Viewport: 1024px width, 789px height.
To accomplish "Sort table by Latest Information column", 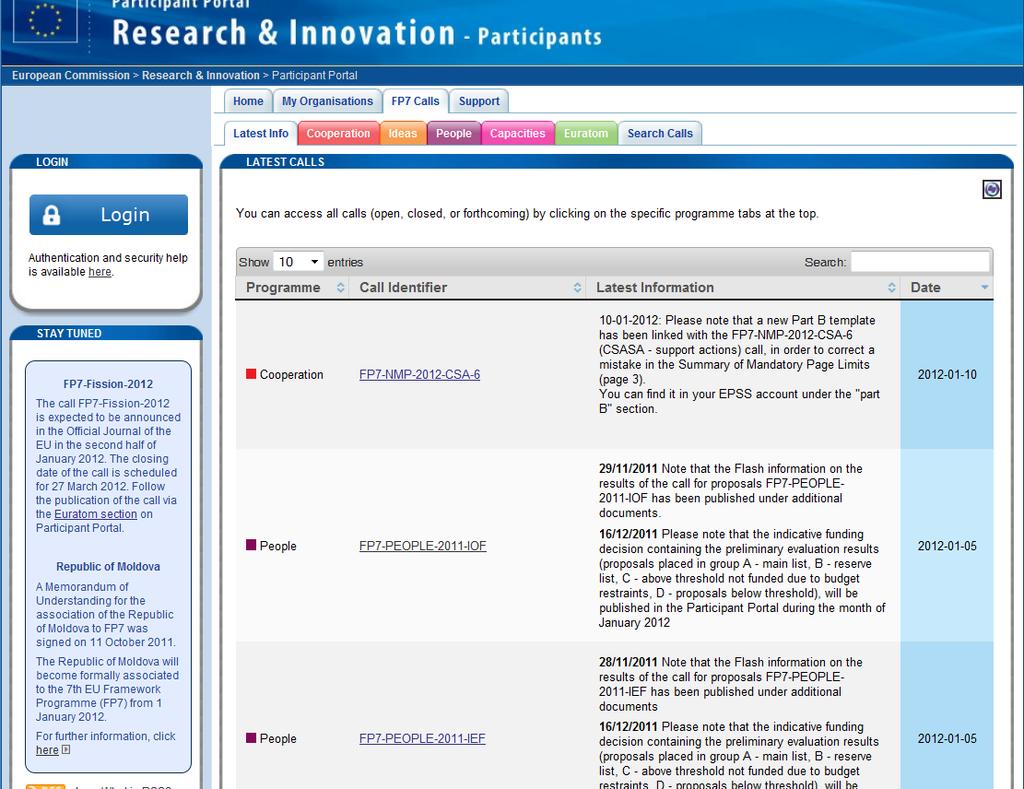I will (x=743, y=287).
